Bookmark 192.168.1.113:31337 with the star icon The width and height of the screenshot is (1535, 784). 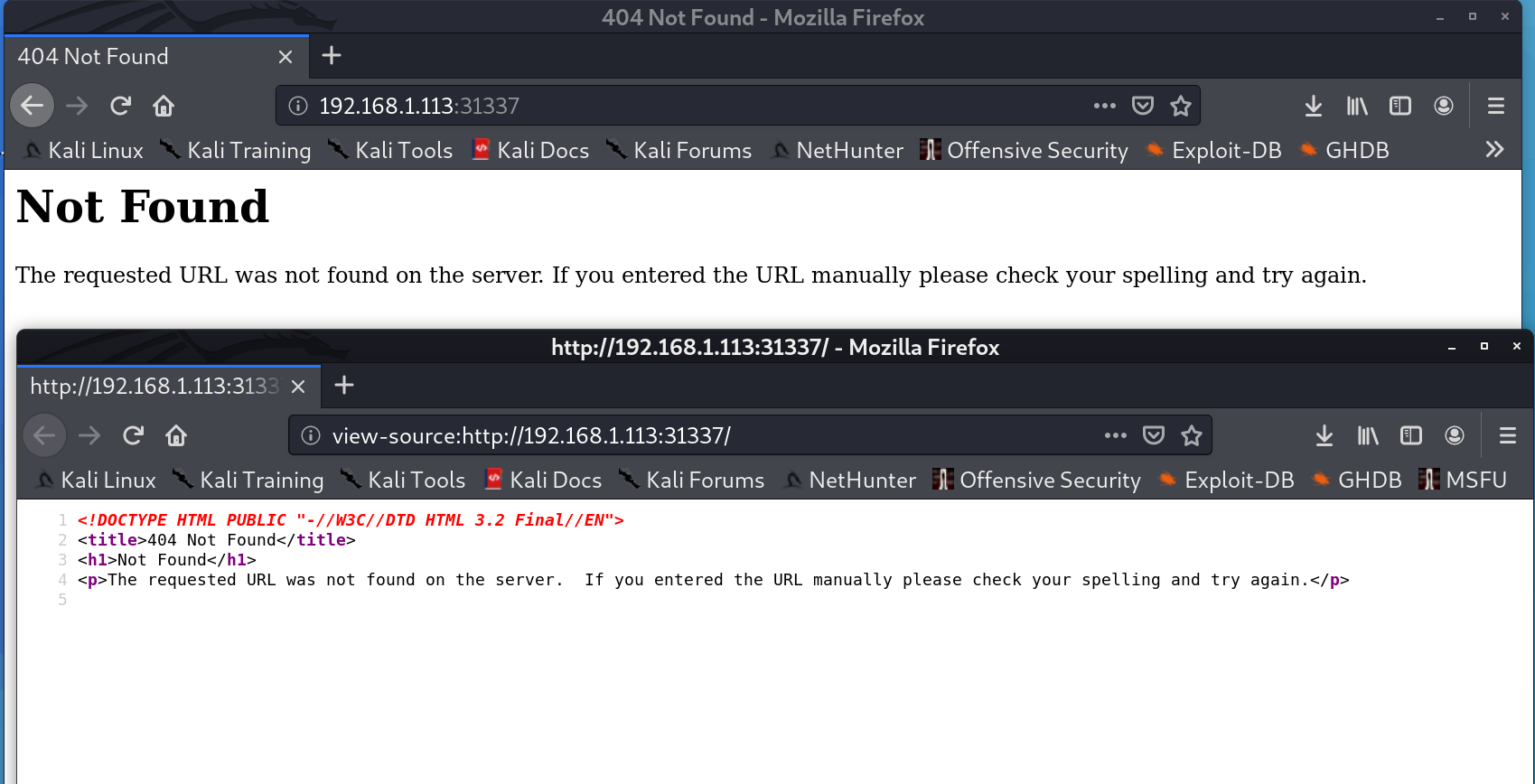pos(1180,106)
